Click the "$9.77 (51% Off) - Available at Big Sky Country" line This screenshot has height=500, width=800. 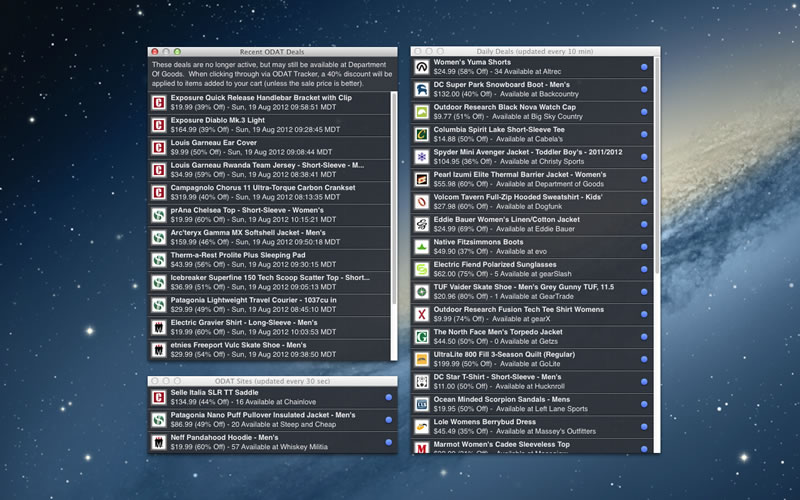(x=508, y=116)
